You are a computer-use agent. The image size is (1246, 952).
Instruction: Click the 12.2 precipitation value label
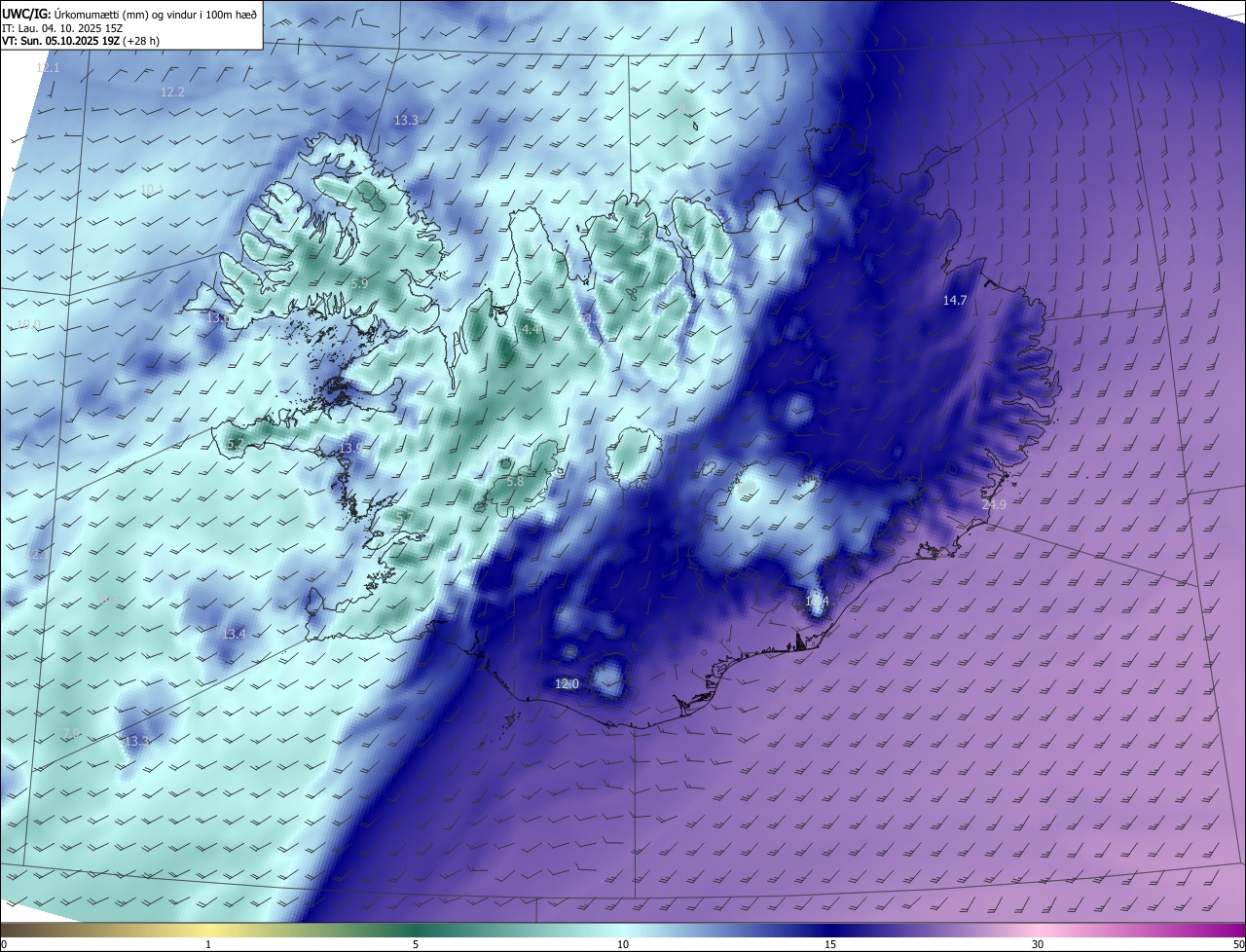point(172,92)
